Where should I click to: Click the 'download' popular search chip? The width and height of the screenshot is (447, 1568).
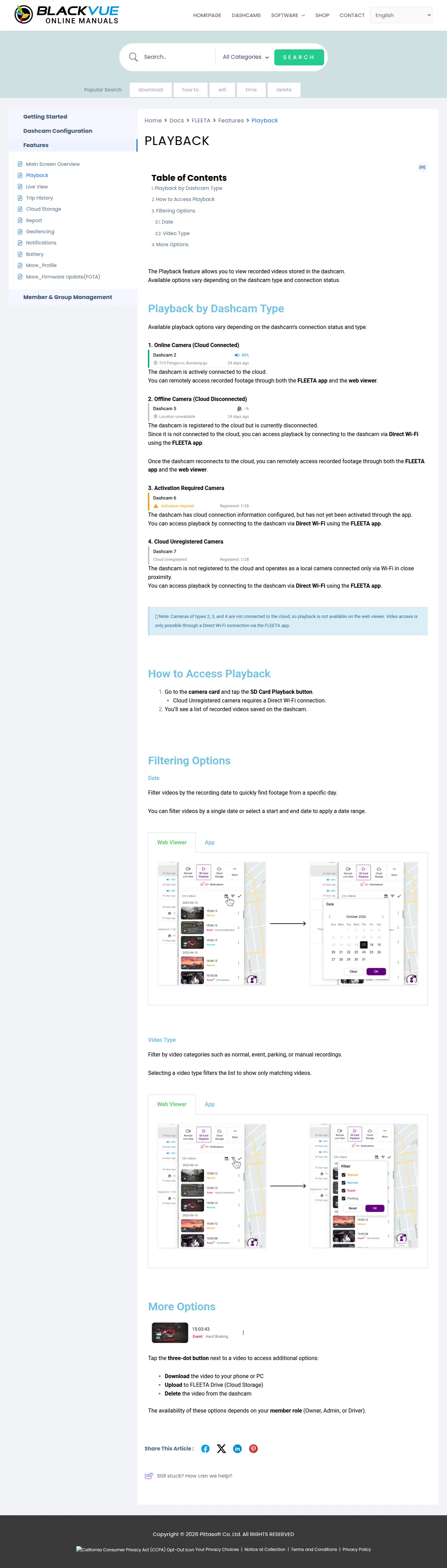pyautogui.click(x=150, y=90)
